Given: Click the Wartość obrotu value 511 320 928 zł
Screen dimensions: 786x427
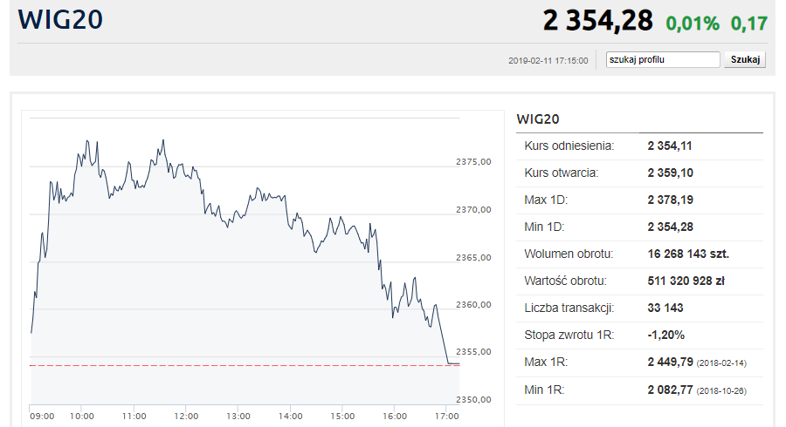Looking at the screenshot, I should tap(685, 281).
